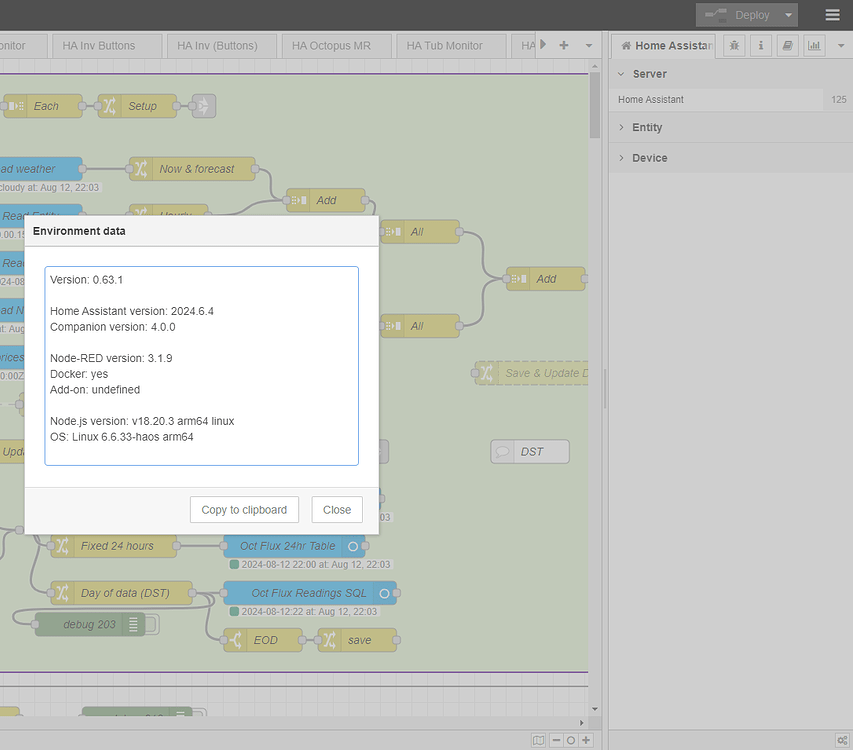The width and height of the screenshot is (853, 750).
Task: Open the HA Tub Monitor tab
Action: [x=452, y=46]
